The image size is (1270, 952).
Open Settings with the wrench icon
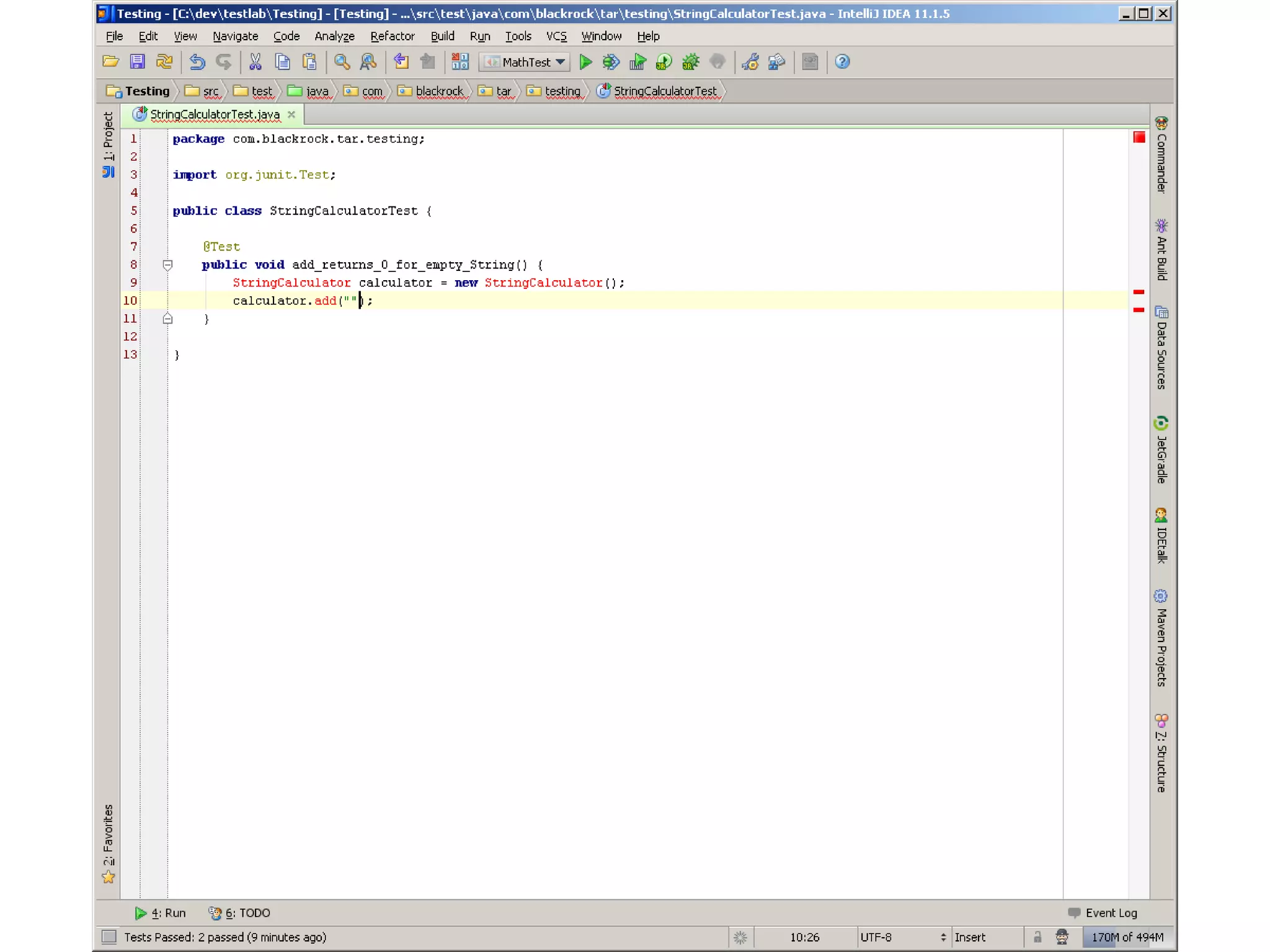tap(750, 62)
